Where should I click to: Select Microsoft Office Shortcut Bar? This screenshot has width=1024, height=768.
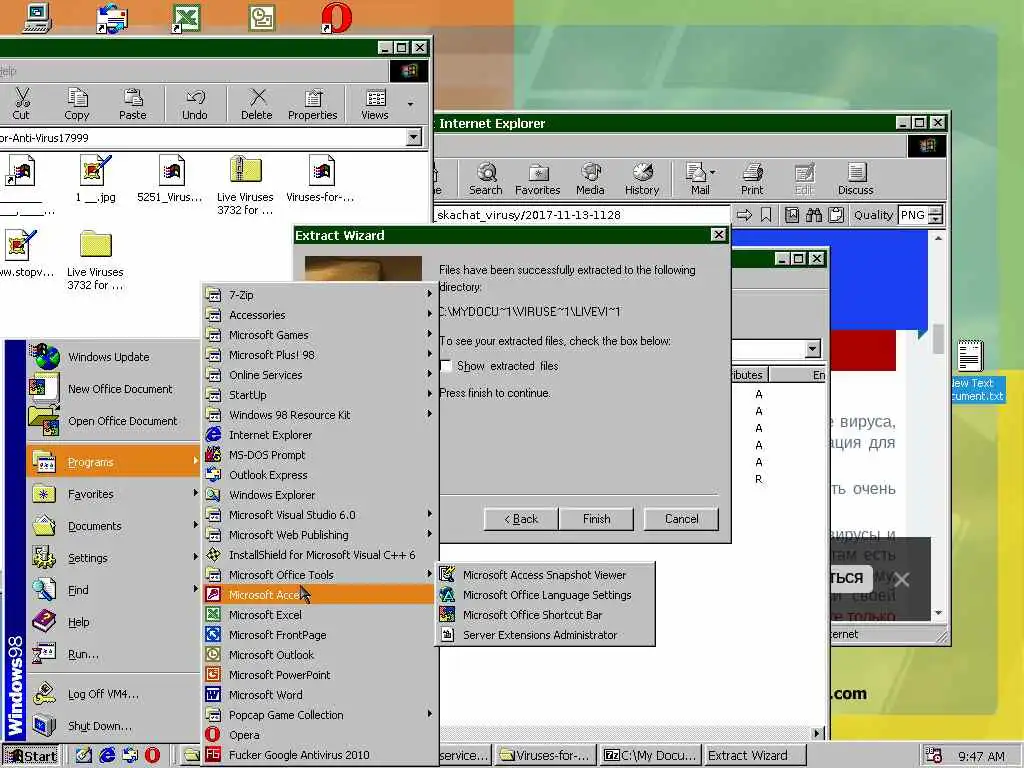point(545,615)
